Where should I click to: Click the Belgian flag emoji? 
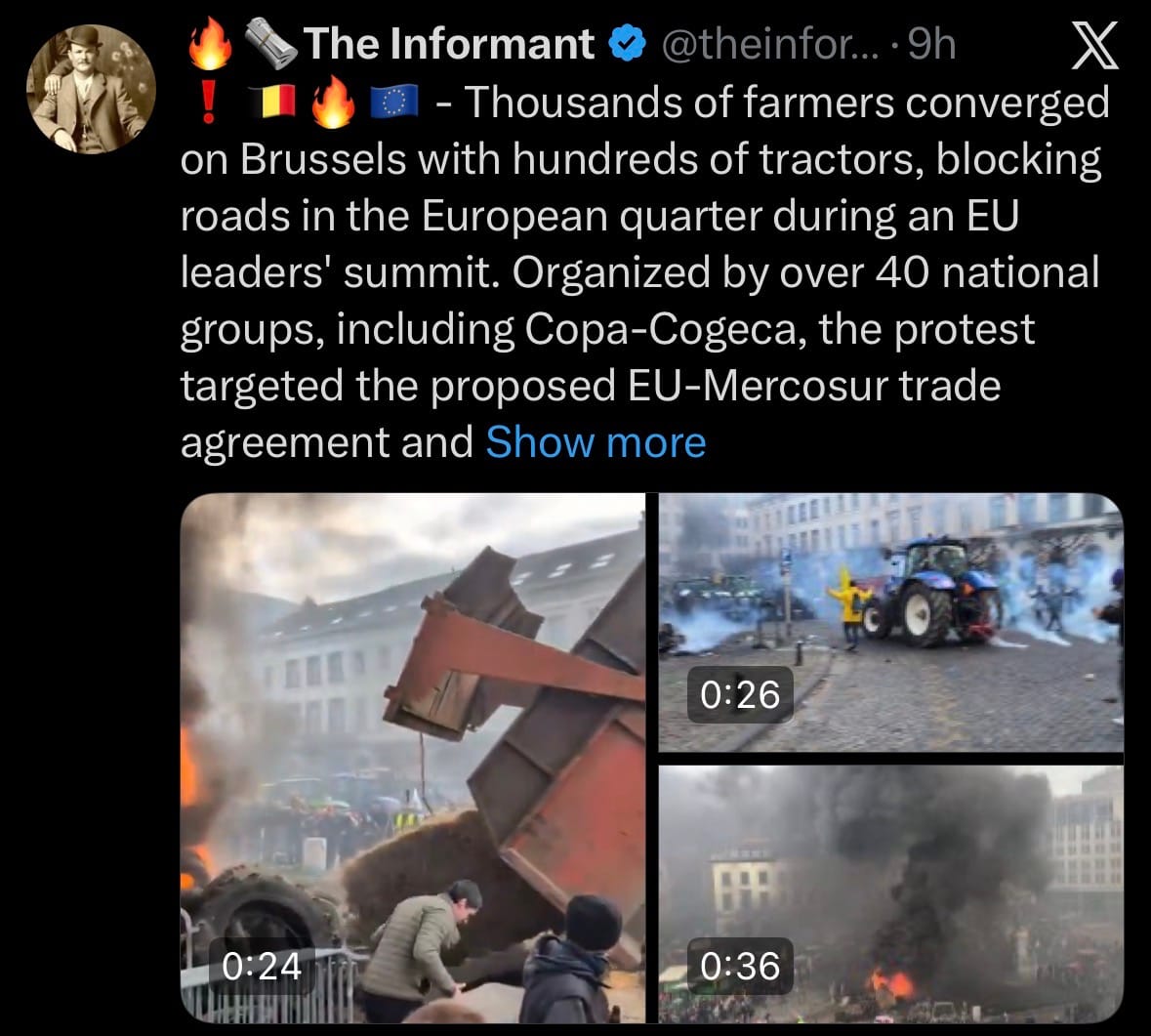(x=271, y=102)
